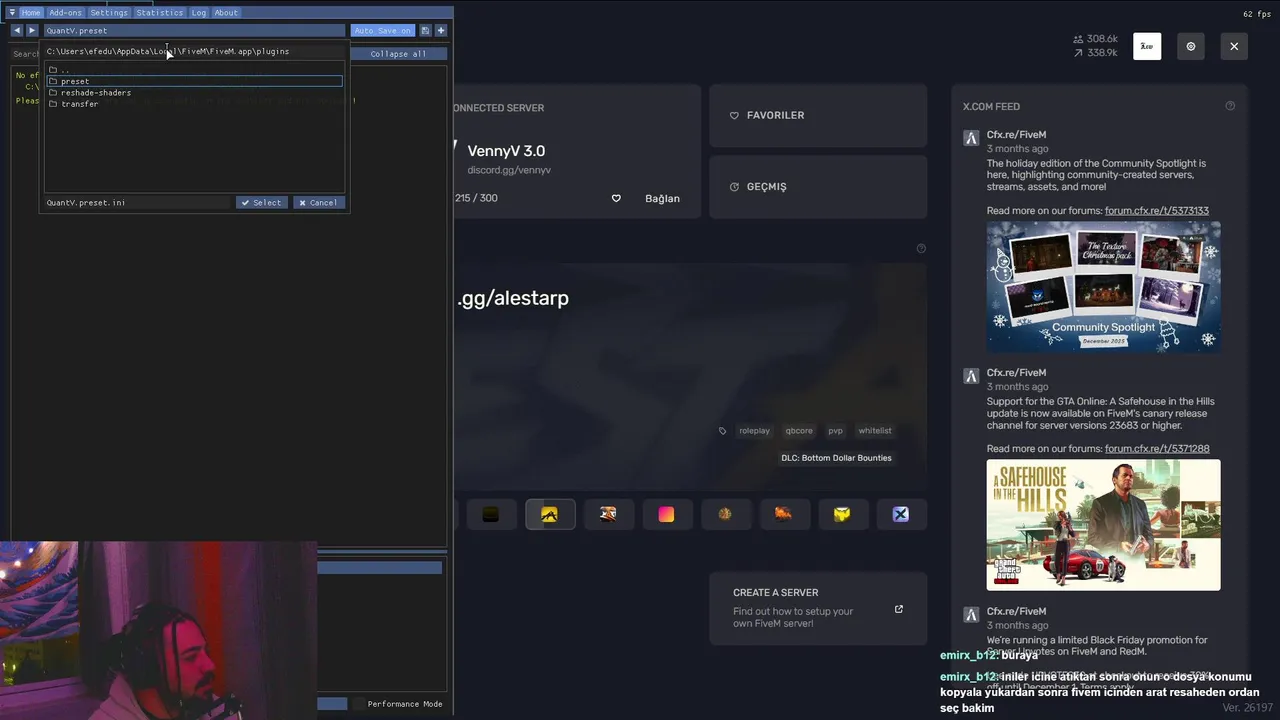This screenshot has width=1280, height=720.
Task: Open the forum.cfx.re/t/5371288 link
Action: click(1157, 449)
